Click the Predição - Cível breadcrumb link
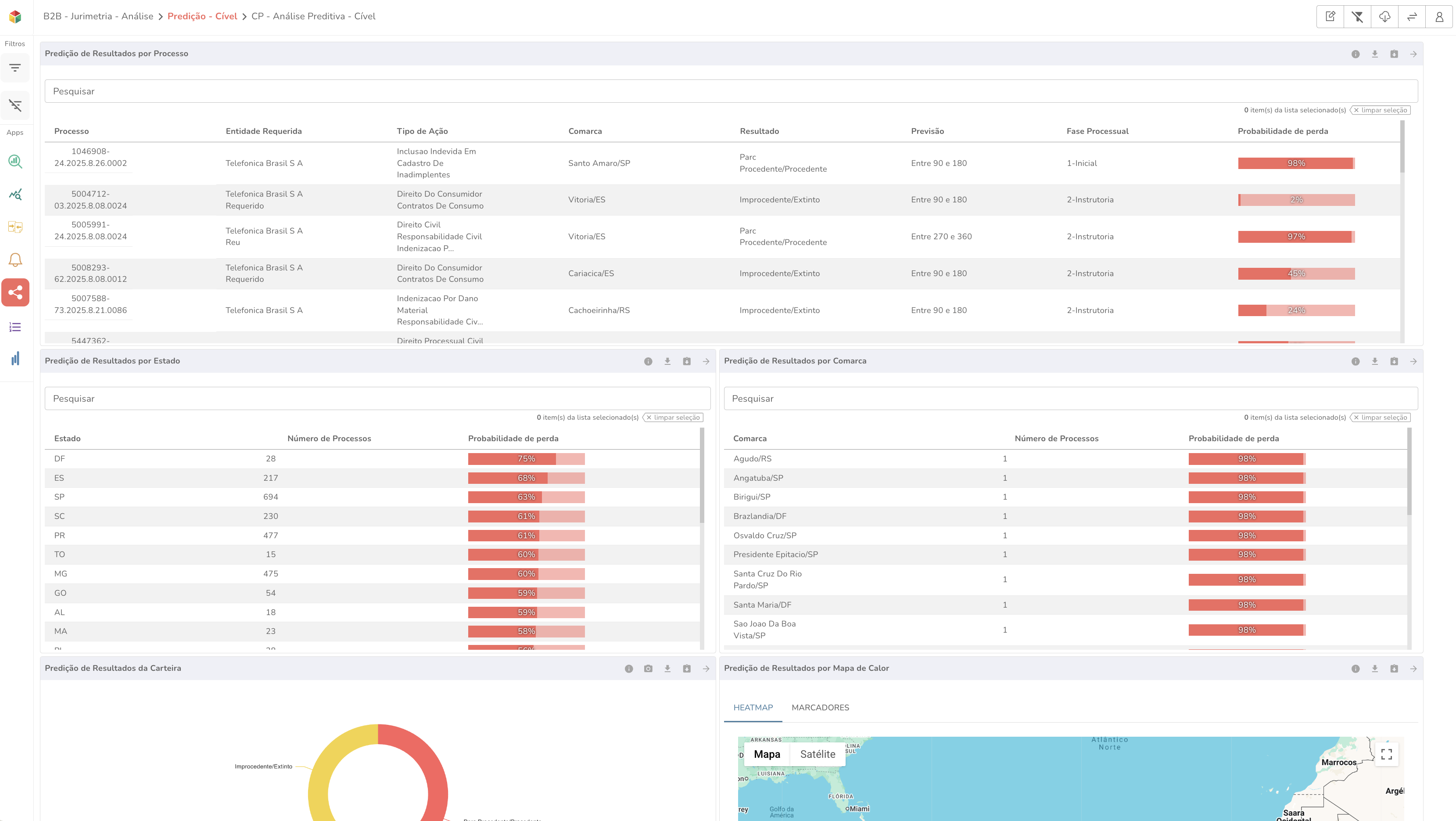1456x821 pixels. [x=202, y=16]
